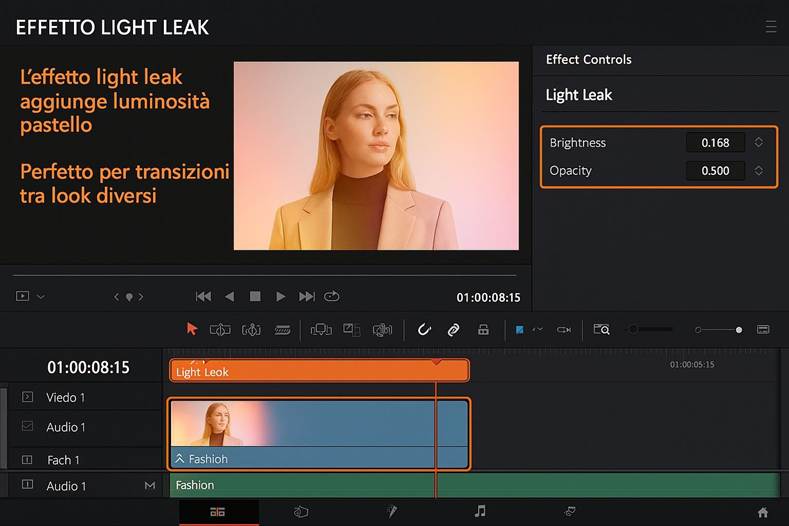
Task: Open the Fairlight music note page
Action: [x=480, y=511]
